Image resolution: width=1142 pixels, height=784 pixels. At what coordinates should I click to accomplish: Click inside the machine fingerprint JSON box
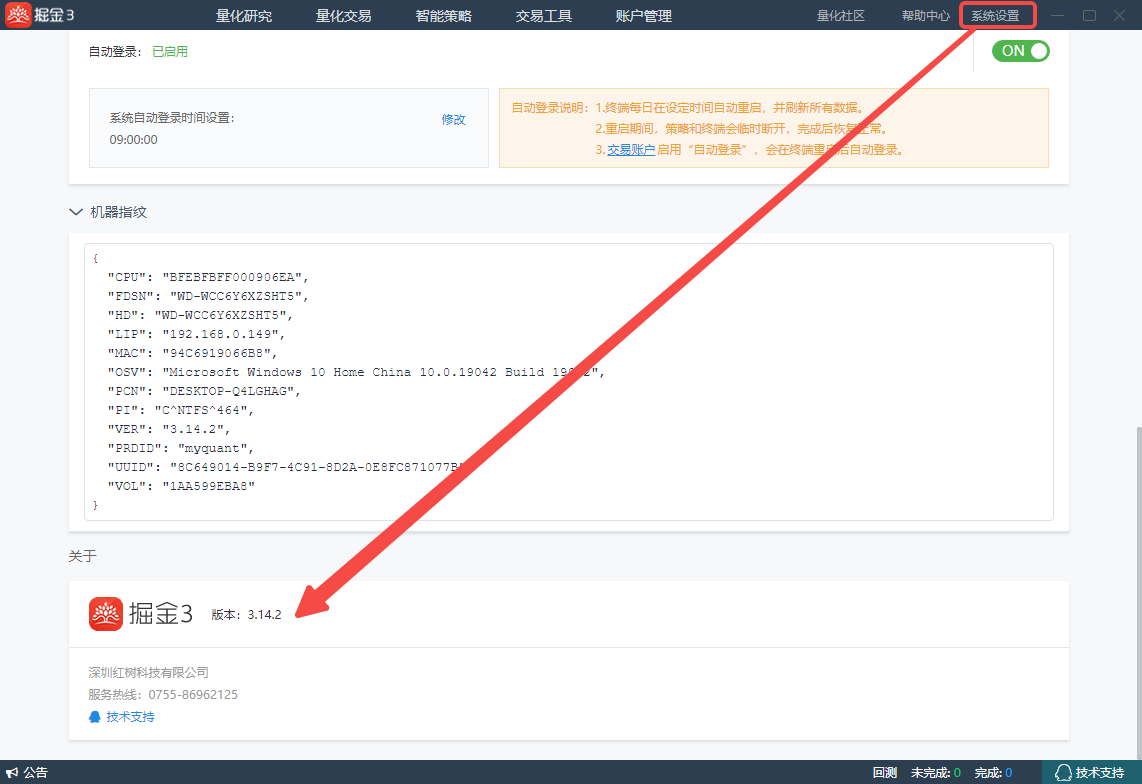(569, 382)
